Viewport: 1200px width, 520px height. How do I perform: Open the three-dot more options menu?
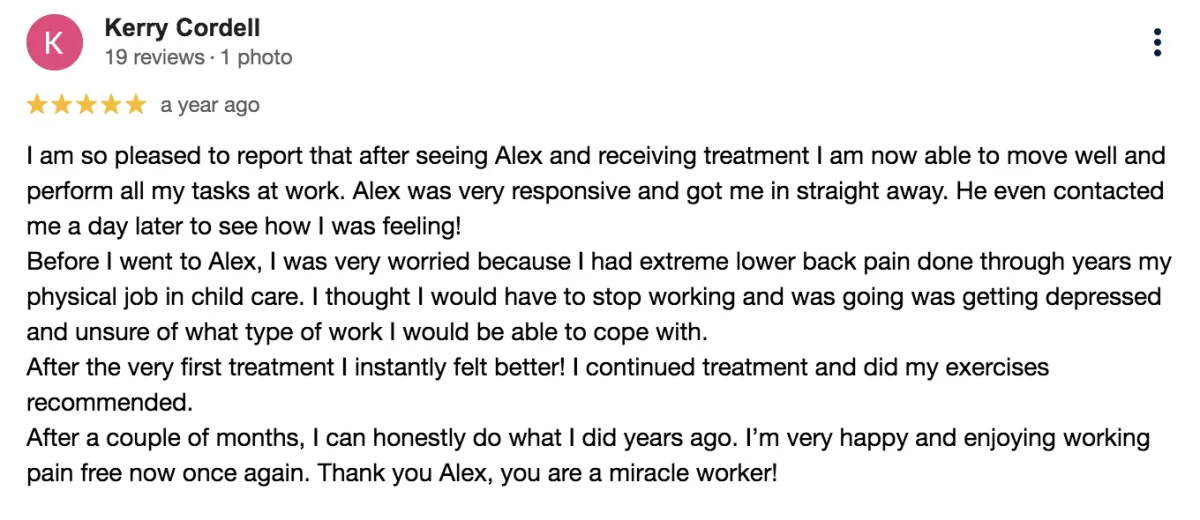1157,43
